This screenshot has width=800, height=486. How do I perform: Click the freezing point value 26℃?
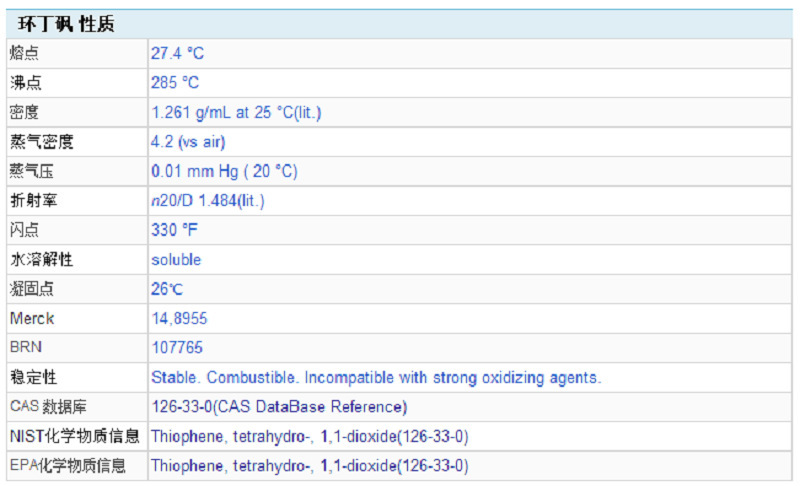[167, 289]
